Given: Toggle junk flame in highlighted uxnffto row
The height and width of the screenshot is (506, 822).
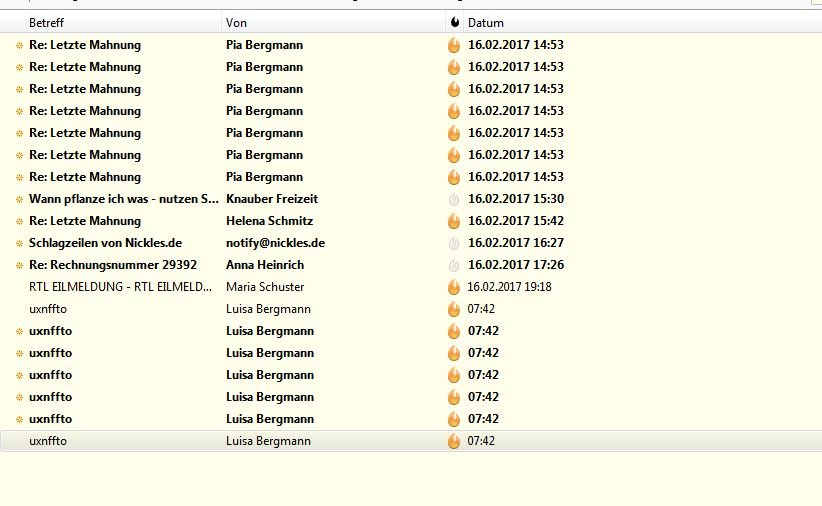Looking at the screenshot, I should coord(454,442).
